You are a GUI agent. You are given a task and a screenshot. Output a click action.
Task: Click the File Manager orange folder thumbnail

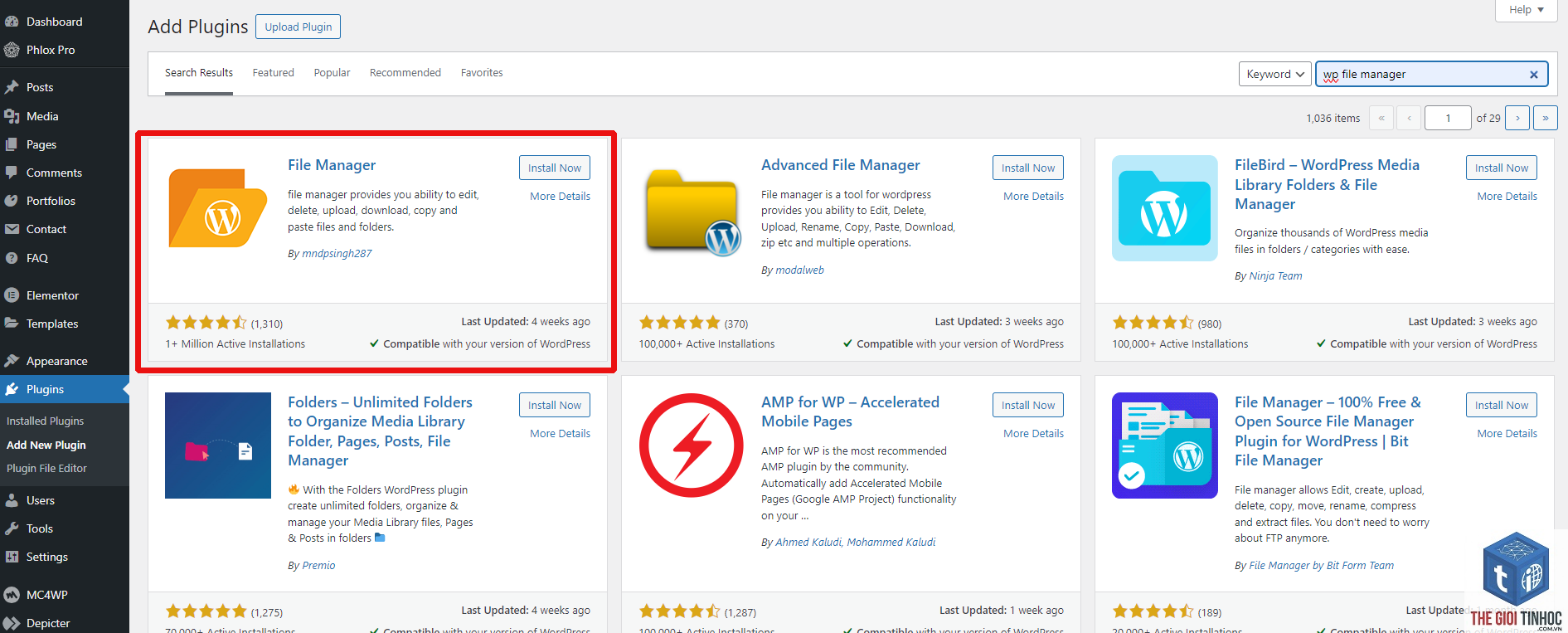pos(218,208)
